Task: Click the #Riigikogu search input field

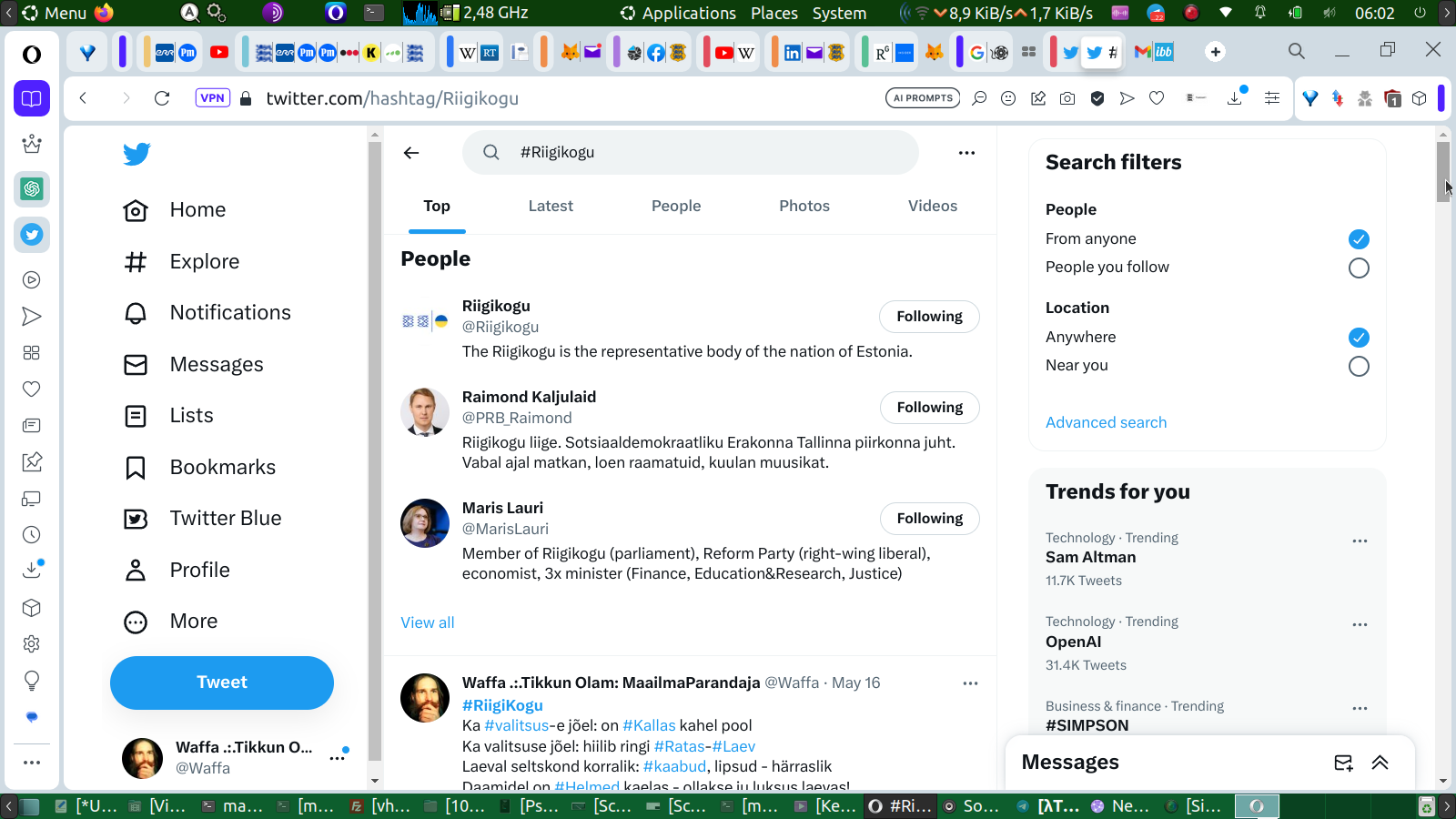Action: [691, 153]
